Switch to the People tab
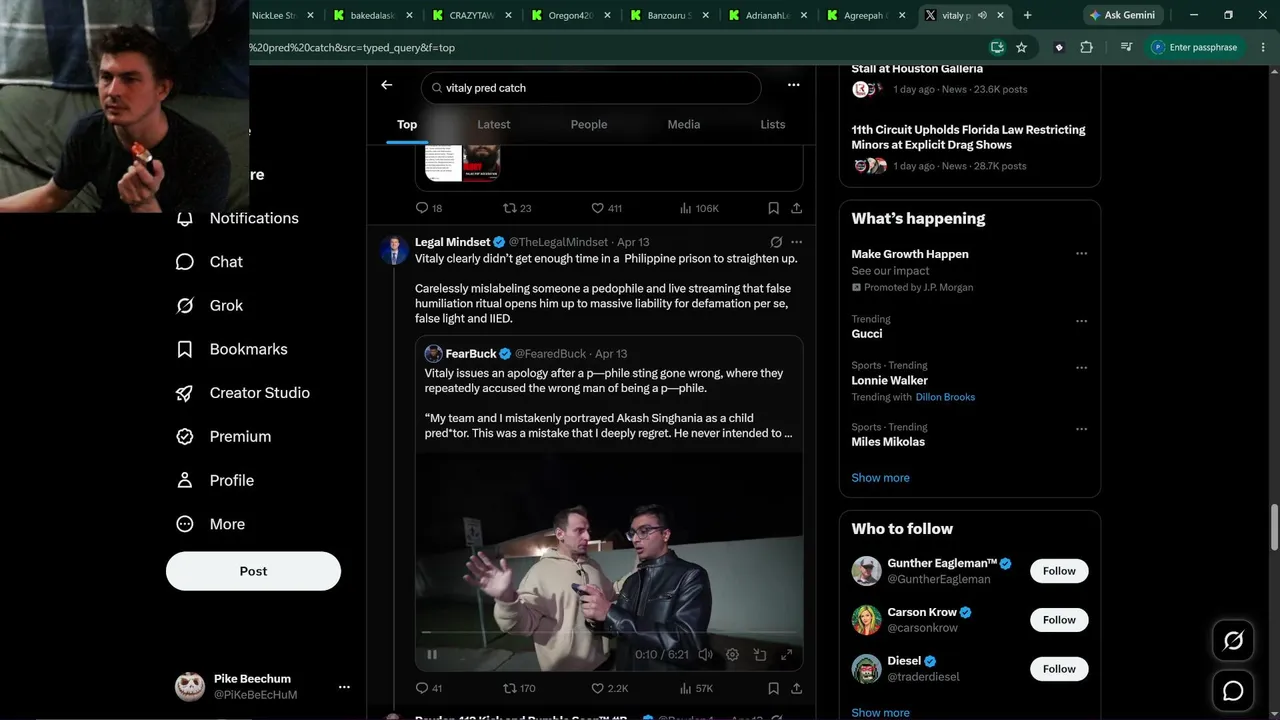 tap(589, 125)
